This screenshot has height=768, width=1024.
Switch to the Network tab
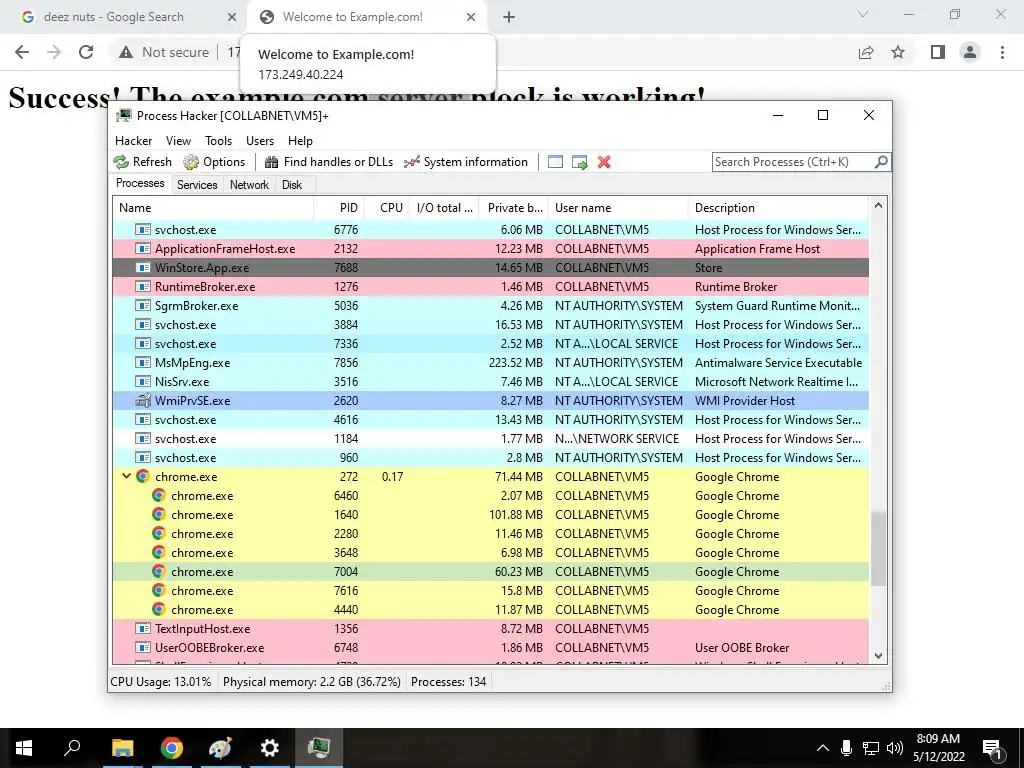pos(249,185)
